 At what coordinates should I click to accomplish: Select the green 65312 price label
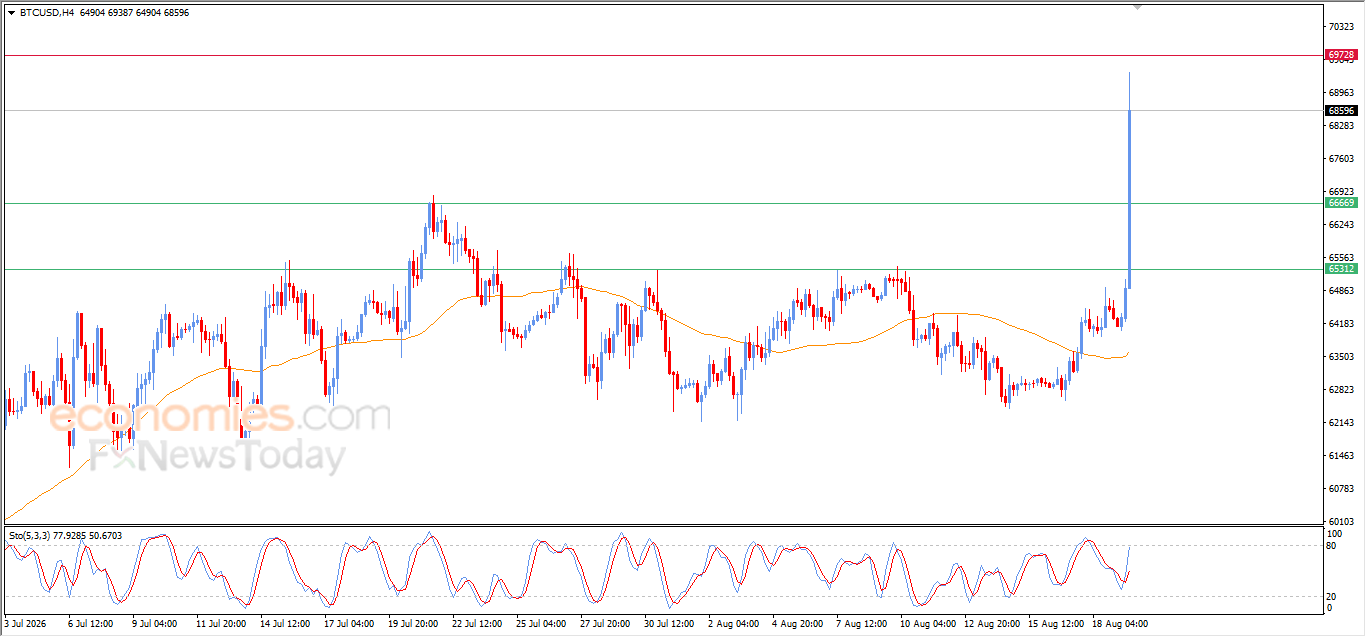(1341, 269)
